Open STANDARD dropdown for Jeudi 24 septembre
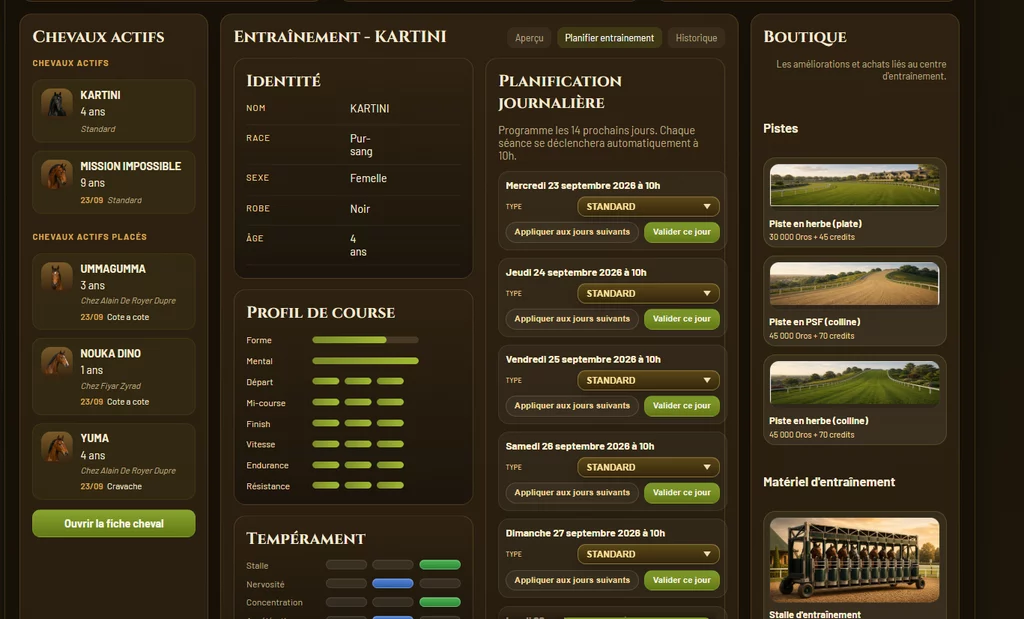This screenshot has height=619, width=1024. click(648, 293)
